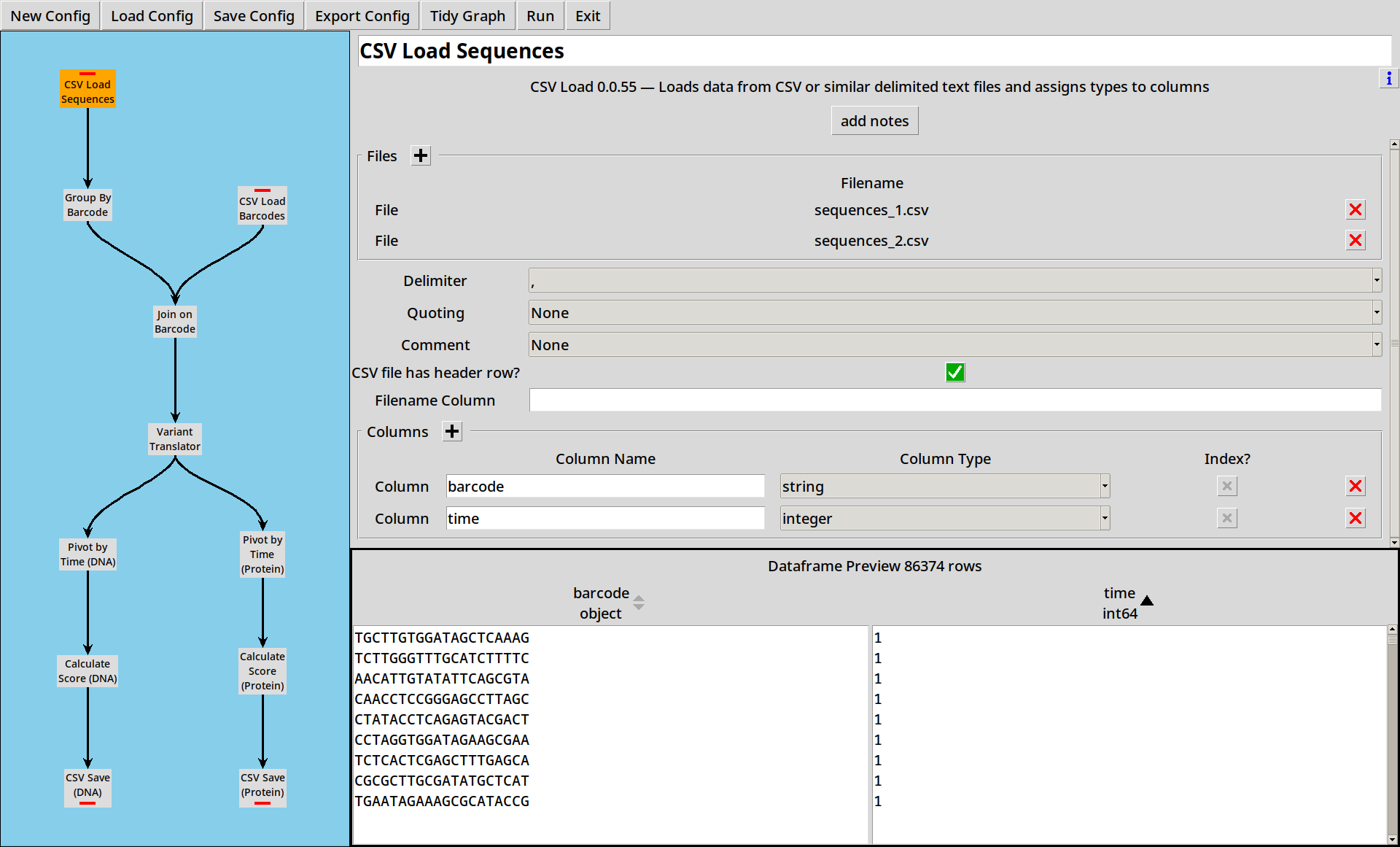This screenshot has width=1400, height=847.
Task: Select the Calculate Score (Protein) node
Action: (x=262, y=671)
